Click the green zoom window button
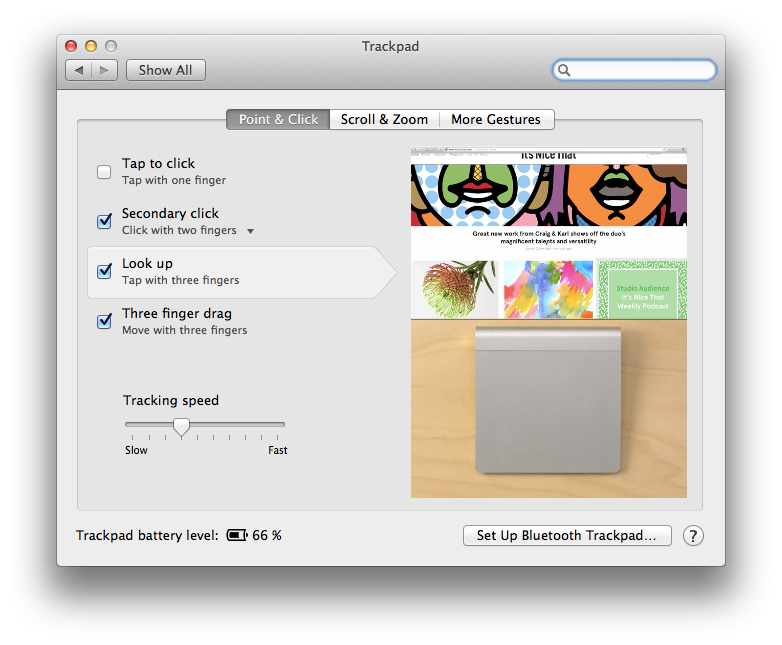The height and width of the screenshot is (645, 782). coord(111,46)
